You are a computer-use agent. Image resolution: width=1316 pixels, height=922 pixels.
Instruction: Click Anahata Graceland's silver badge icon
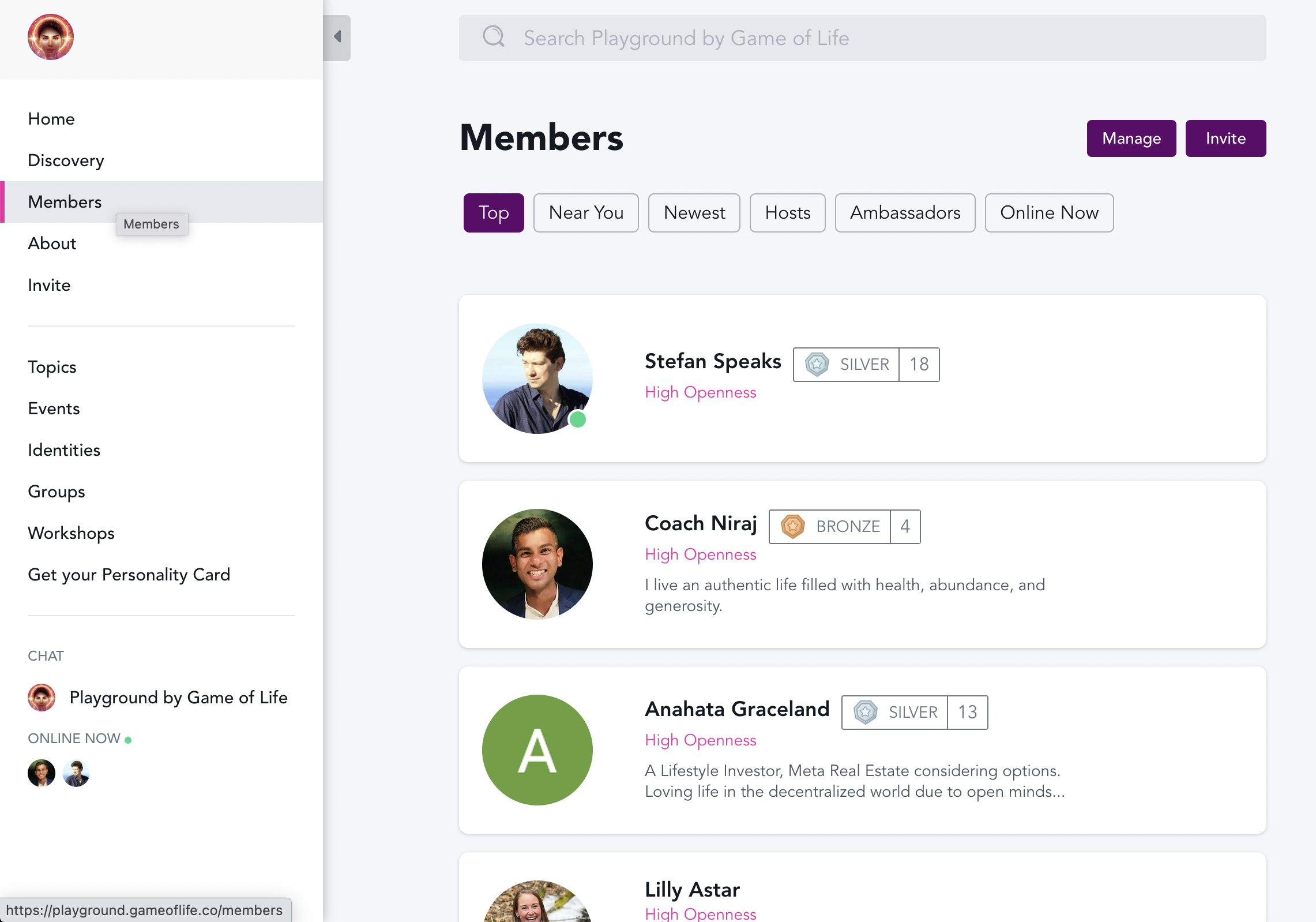click(865, 713)
